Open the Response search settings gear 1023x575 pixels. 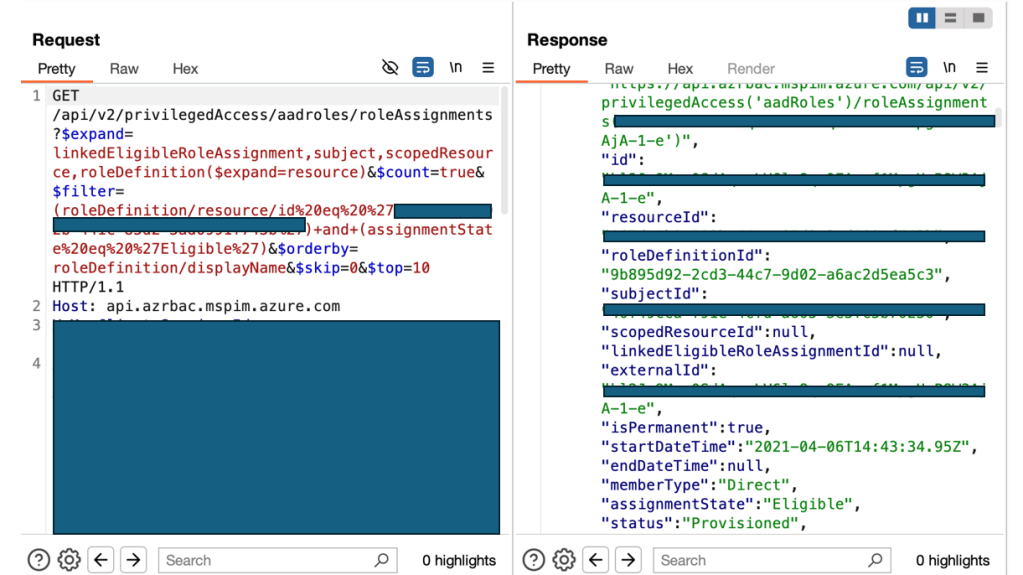click(564, 560)
